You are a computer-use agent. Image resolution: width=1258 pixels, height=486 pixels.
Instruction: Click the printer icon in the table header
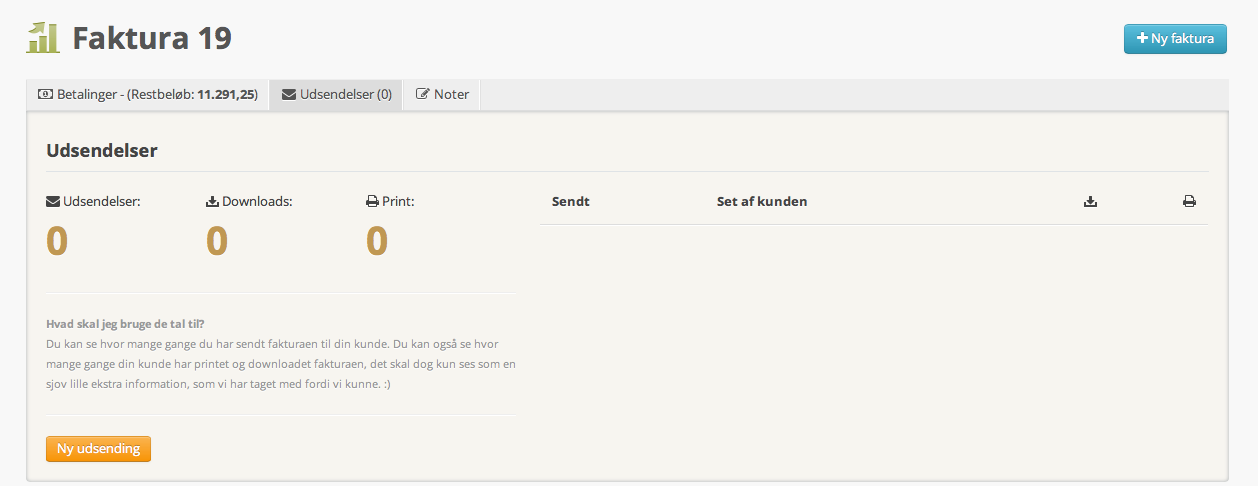[x=1189, y=202]
